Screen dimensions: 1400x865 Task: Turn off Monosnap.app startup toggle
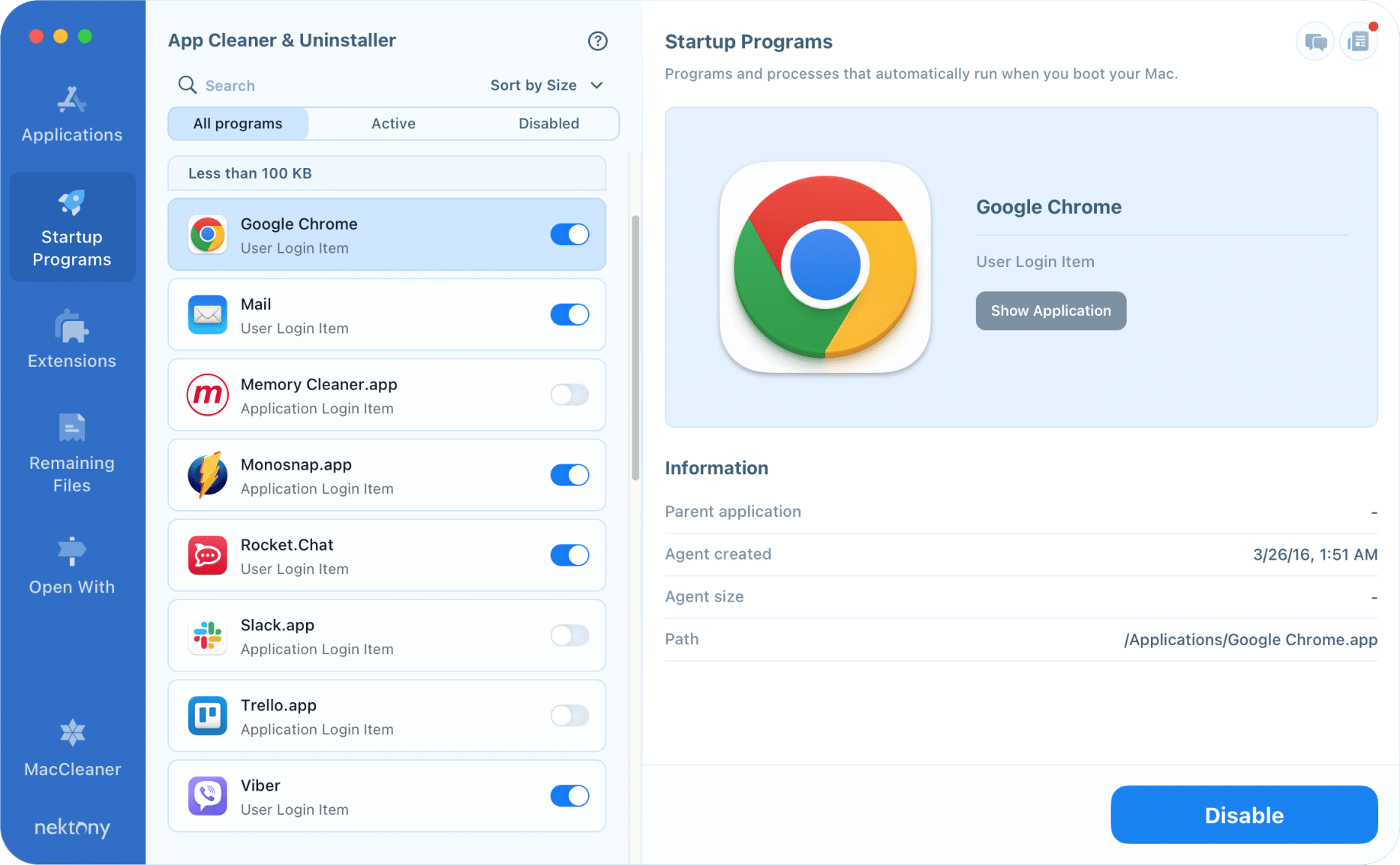569,475
